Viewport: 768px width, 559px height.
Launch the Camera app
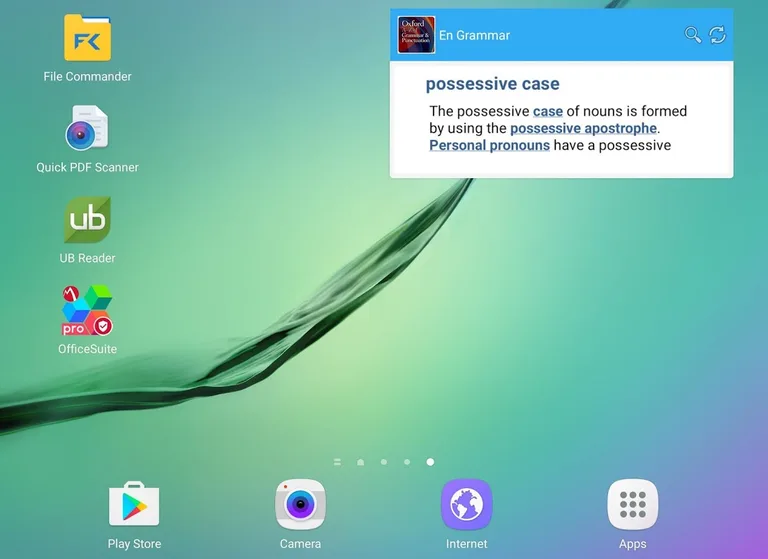click(300, 505)
